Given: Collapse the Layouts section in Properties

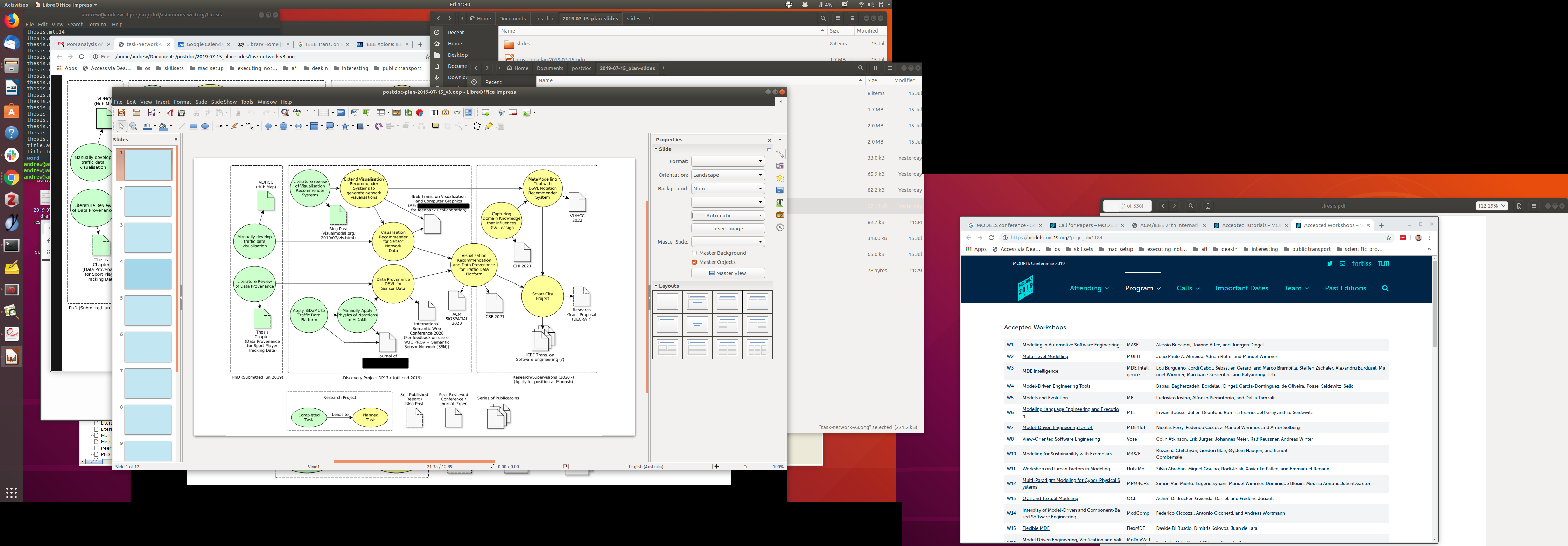Looking at the screenshot, I should pos(656,286).
